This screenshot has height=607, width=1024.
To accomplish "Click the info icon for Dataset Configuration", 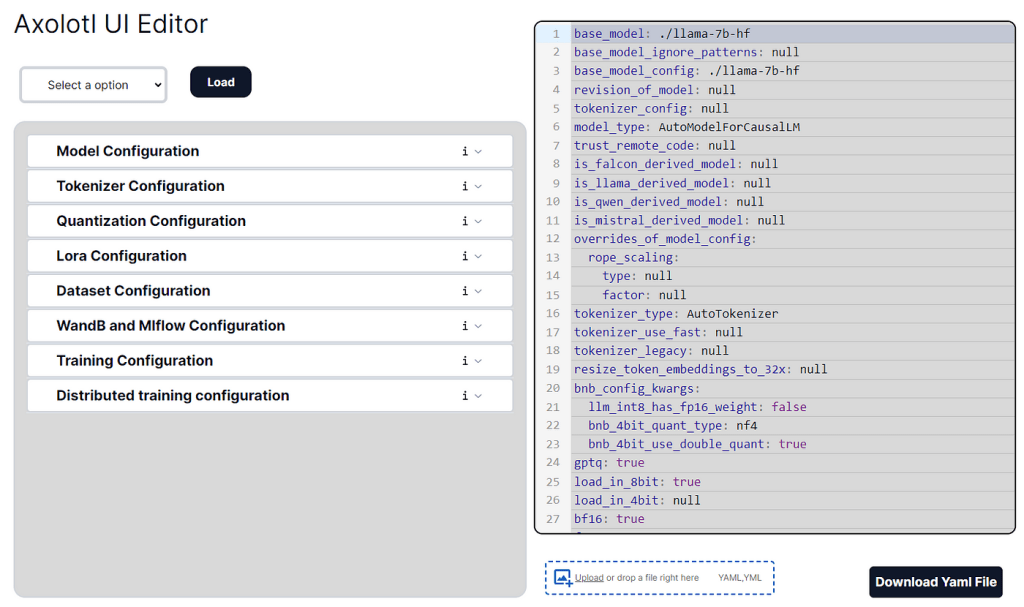I will (465, 292).
